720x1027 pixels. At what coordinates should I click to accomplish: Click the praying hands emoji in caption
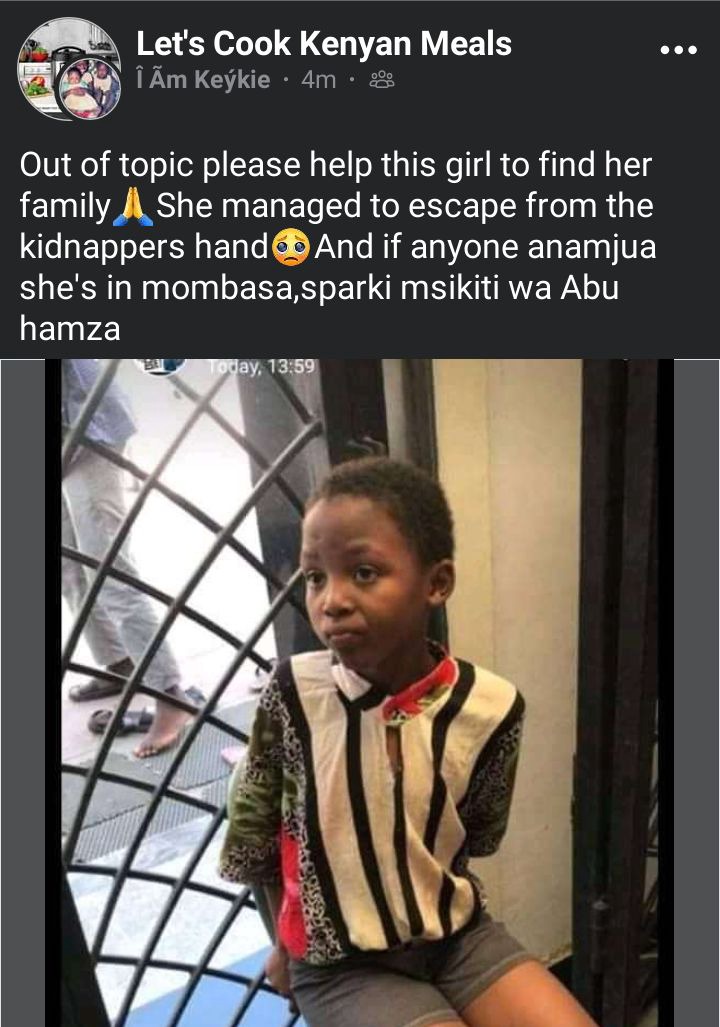[133, 206]
